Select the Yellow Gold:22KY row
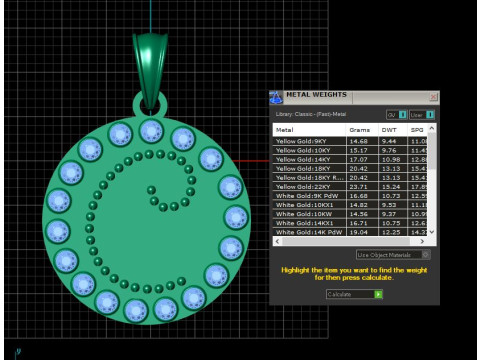 [x=350, y=187]
